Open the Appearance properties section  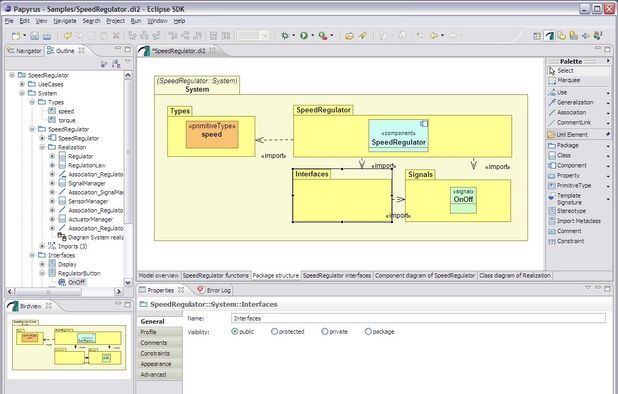click(x=160, y=364)
